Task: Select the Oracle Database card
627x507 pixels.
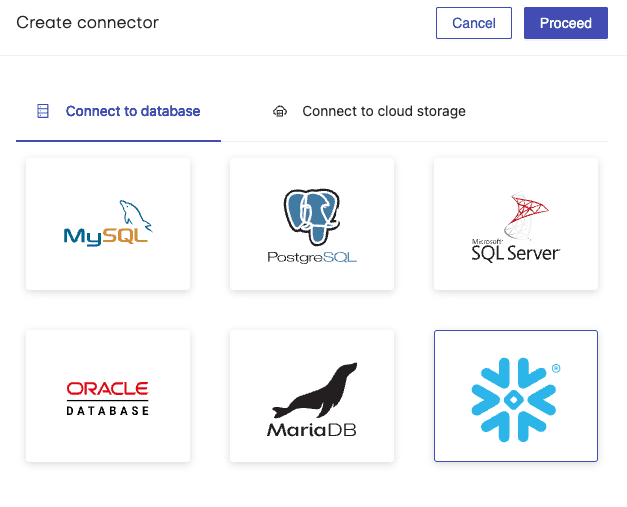Action: 108,396
